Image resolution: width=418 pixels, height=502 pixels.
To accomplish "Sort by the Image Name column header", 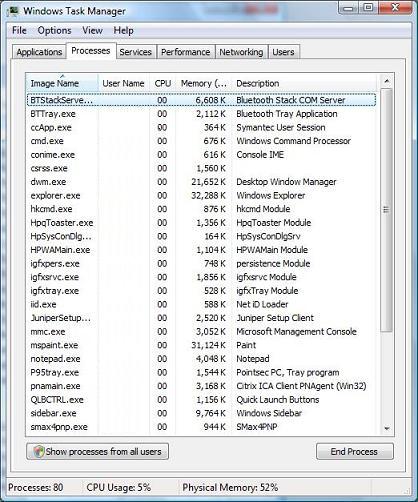I will tap(62, 83).
